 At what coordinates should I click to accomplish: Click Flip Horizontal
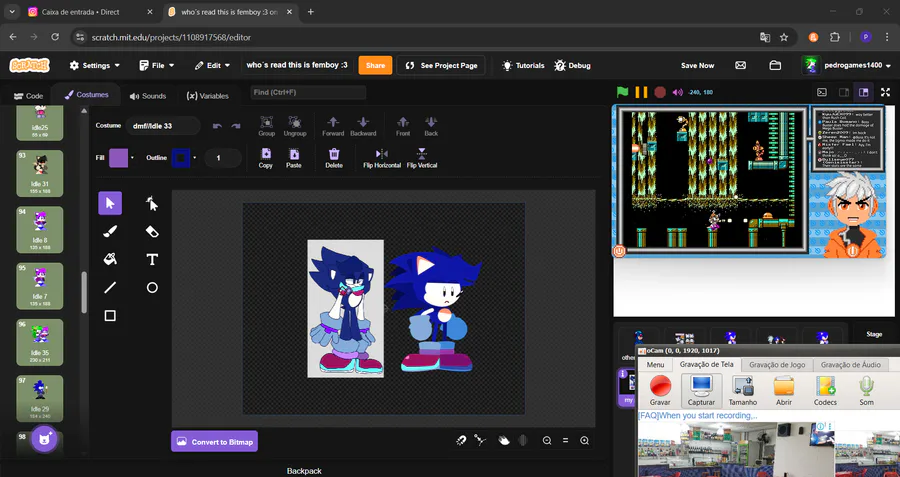coord(382,158)
